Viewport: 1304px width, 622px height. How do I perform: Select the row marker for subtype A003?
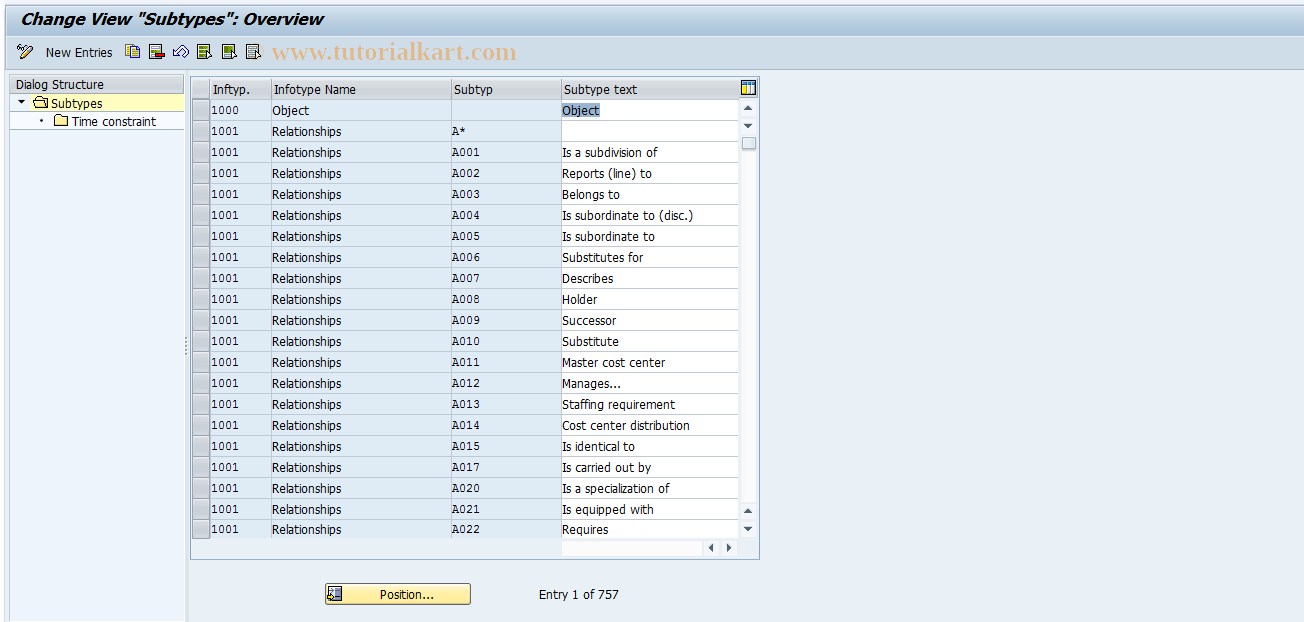[201, 194]
